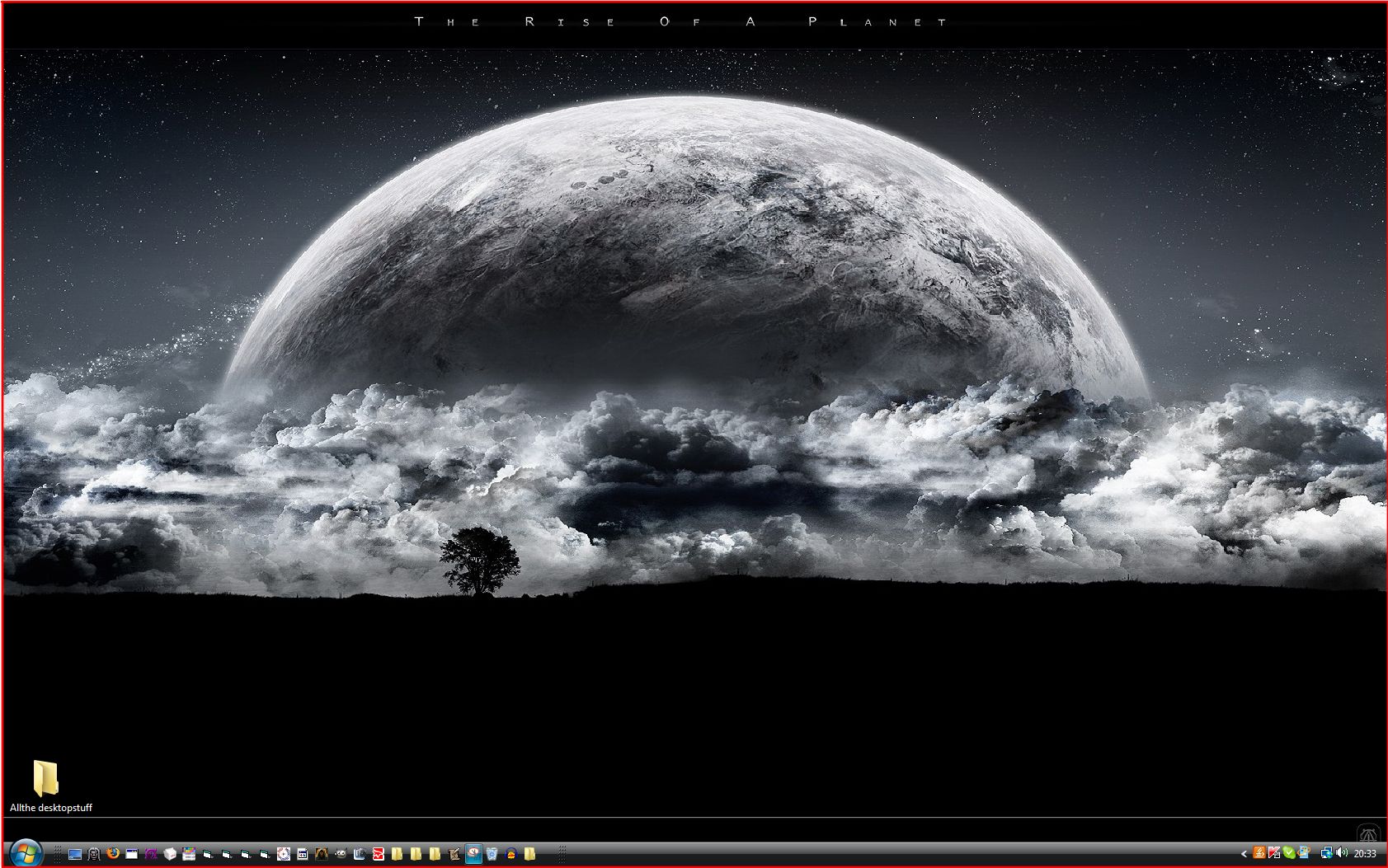Open the purple icon in quick launch
Screen dimensions: 1388x868
(x=151, y=854)
